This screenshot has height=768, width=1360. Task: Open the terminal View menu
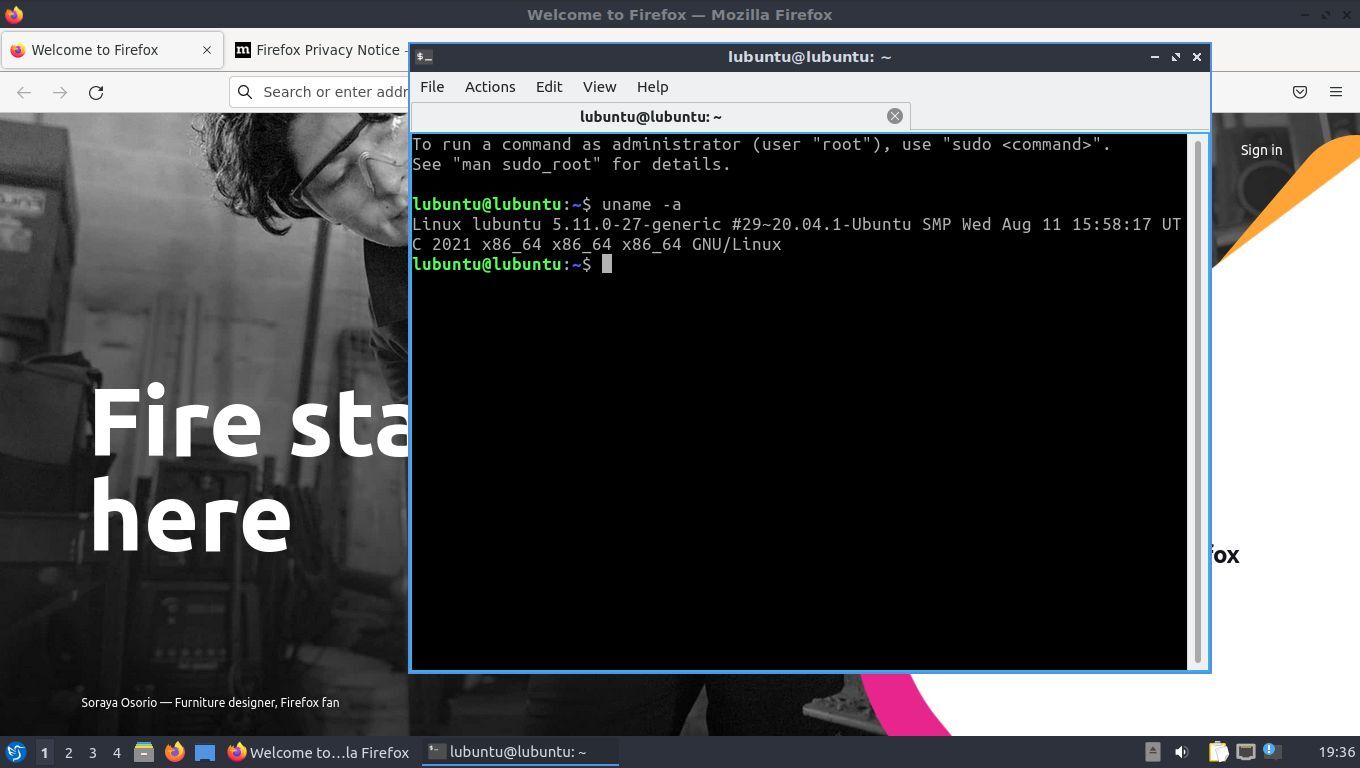[x=600, y=87]
